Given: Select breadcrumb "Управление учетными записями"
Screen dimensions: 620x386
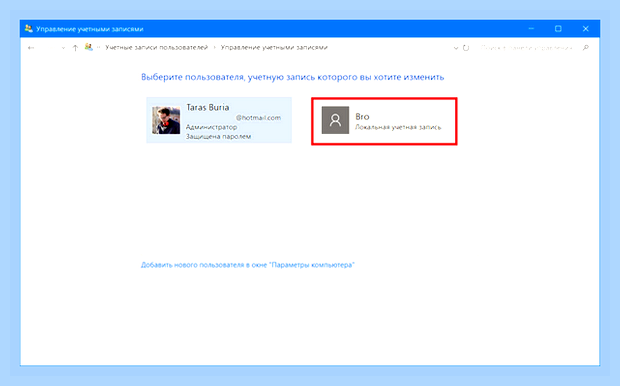Looking at the screenshot, I should point(274,47).
